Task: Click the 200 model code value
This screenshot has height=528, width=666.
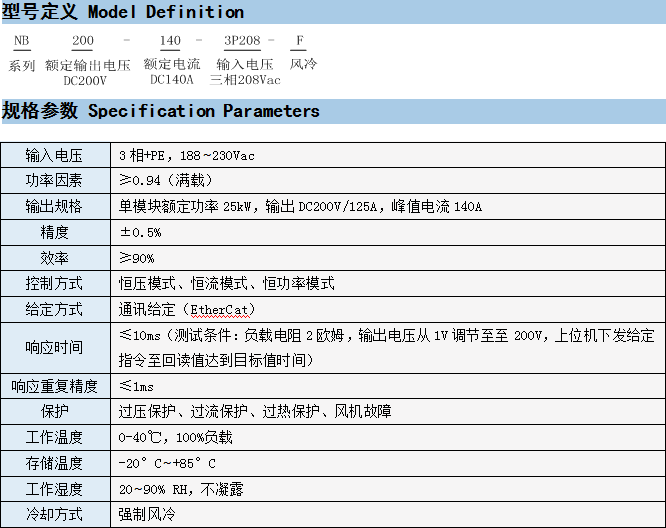Action: [x=83, y=40]
